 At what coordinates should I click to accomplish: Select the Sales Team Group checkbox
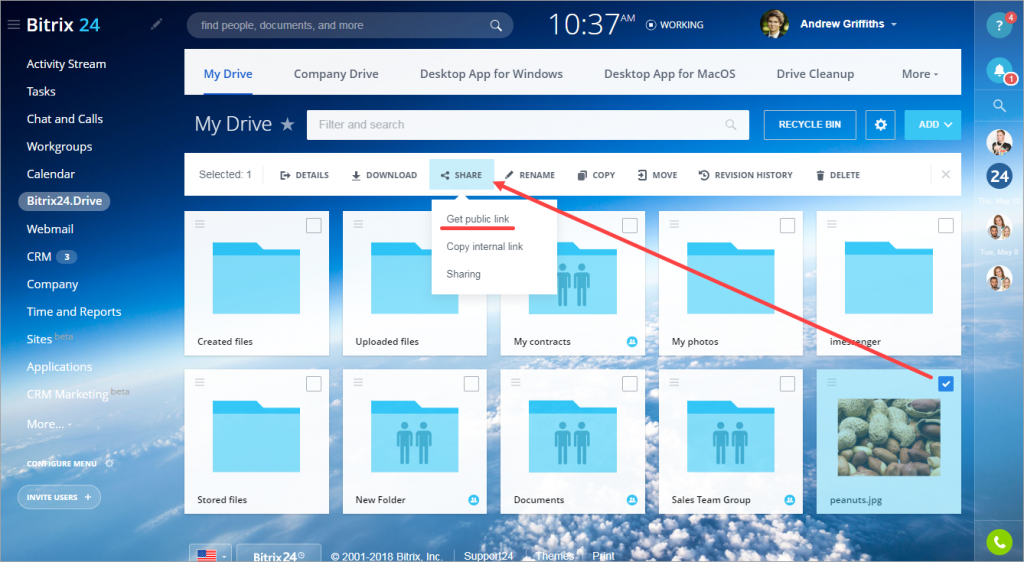coord(788,384)
